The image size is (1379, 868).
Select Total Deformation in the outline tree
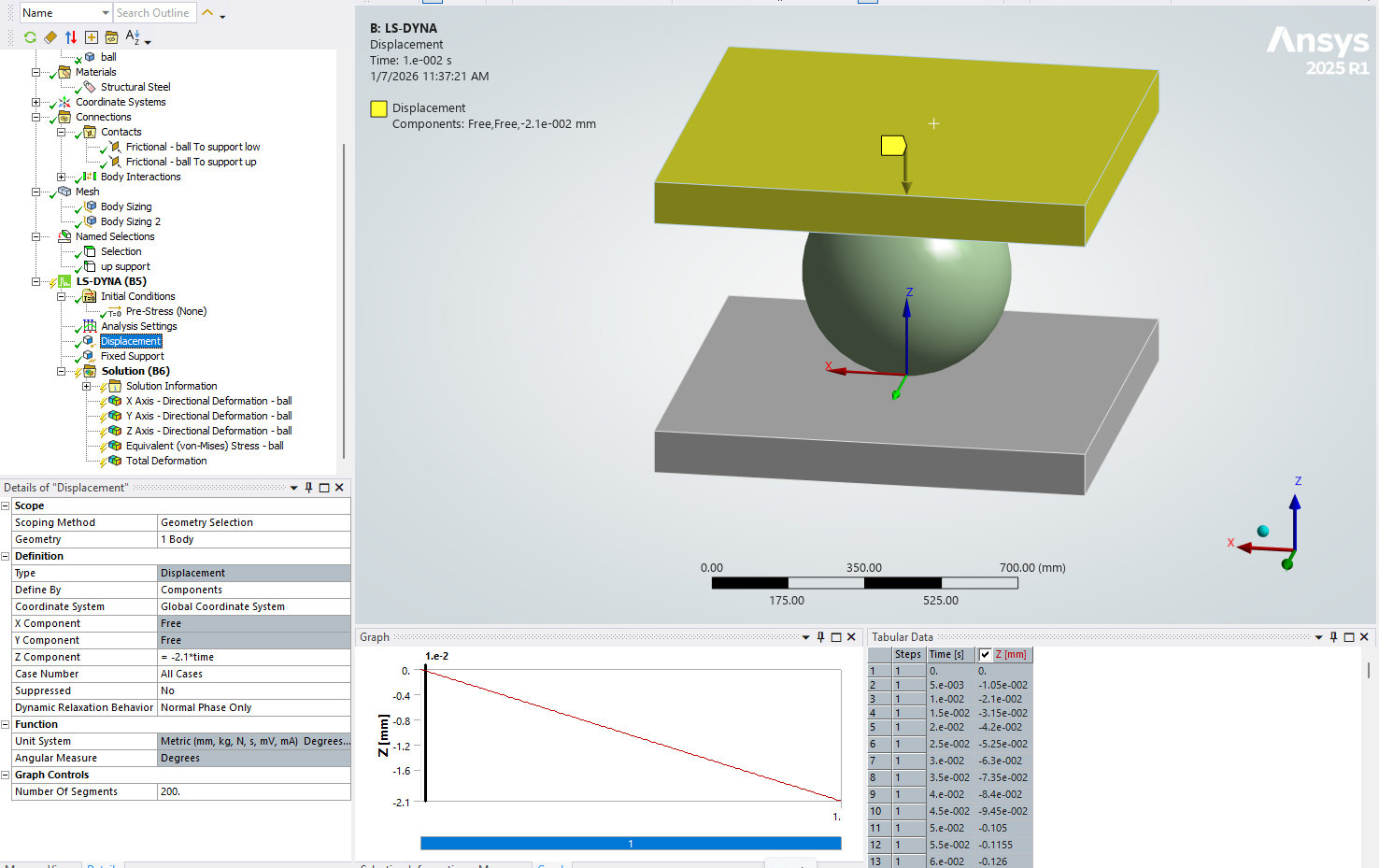[x=166, y=461]
